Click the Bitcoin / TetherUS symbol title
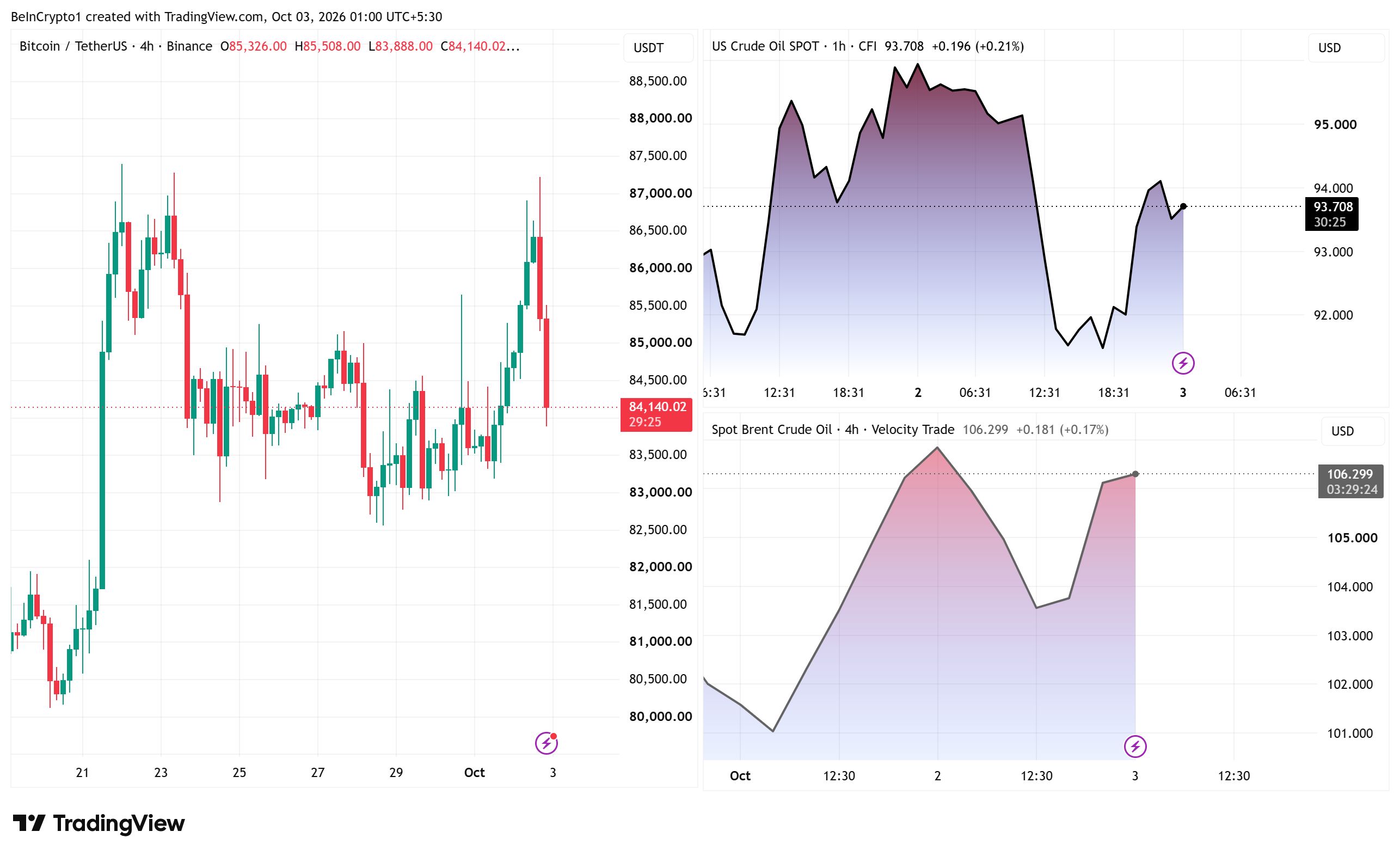Viewport: 1400px width, 856px height. coord(73,46)
